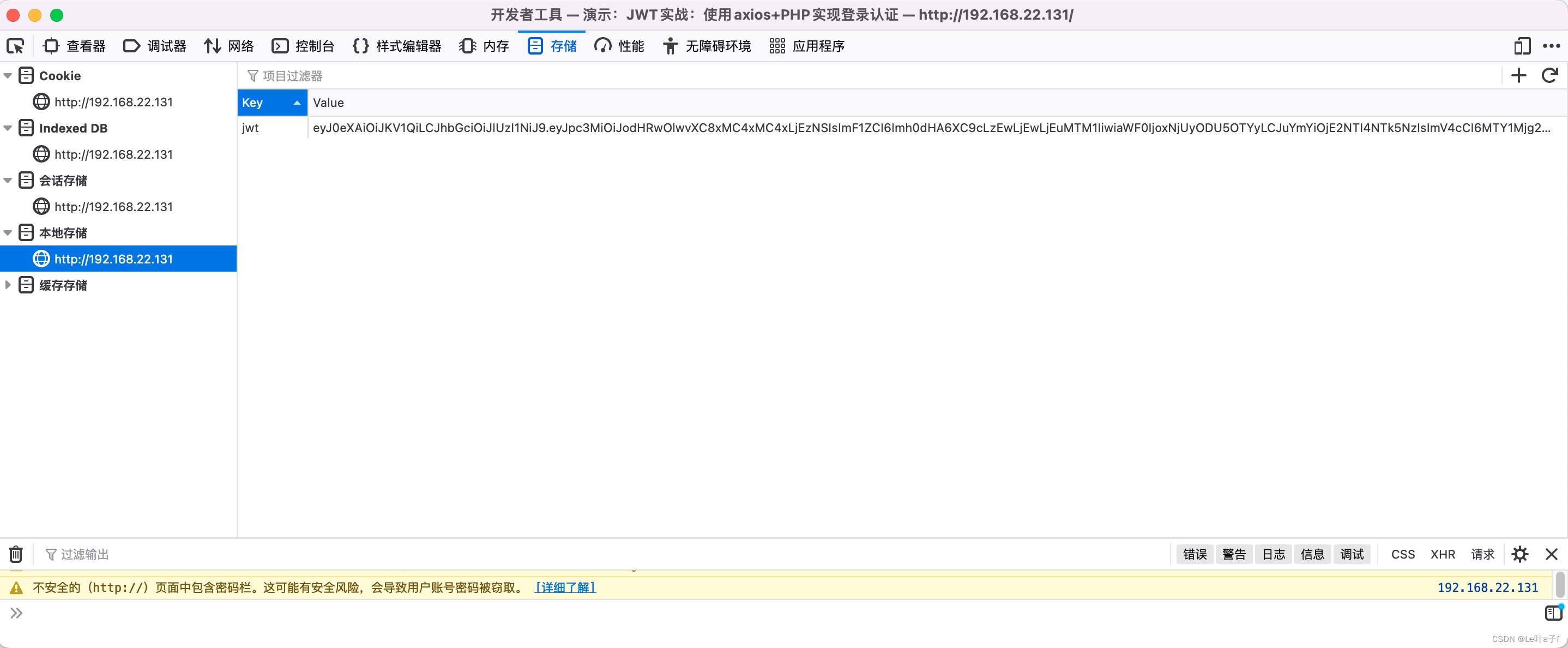Switch to the 调试器 debugger tab
The width and height of the screenshot is (1568, 648).
(x=155, y=46)
